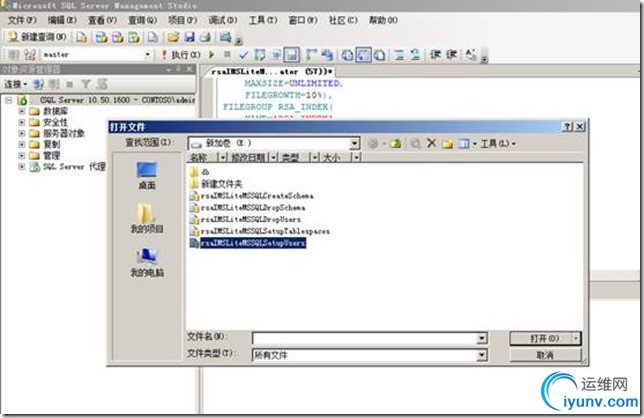Click the back navigation icon in the file dialog
This screenshot has width=644, height=418.
373,143
